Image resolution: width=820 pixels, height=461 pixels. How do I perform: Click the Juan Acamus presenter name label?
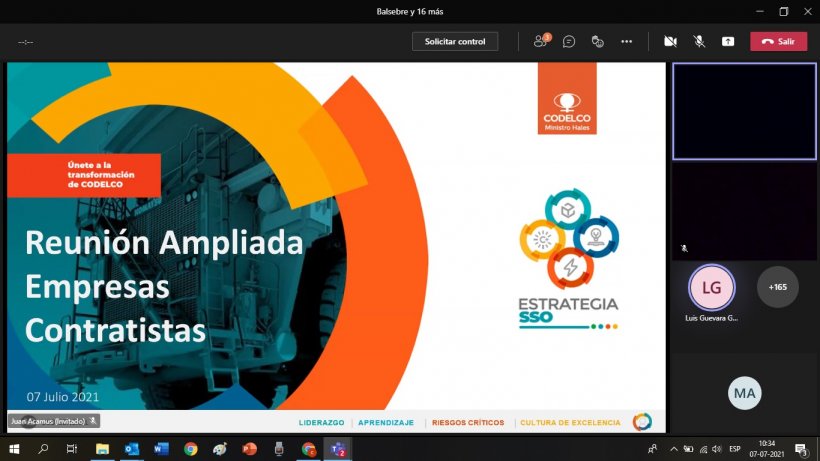click(53, 421)
